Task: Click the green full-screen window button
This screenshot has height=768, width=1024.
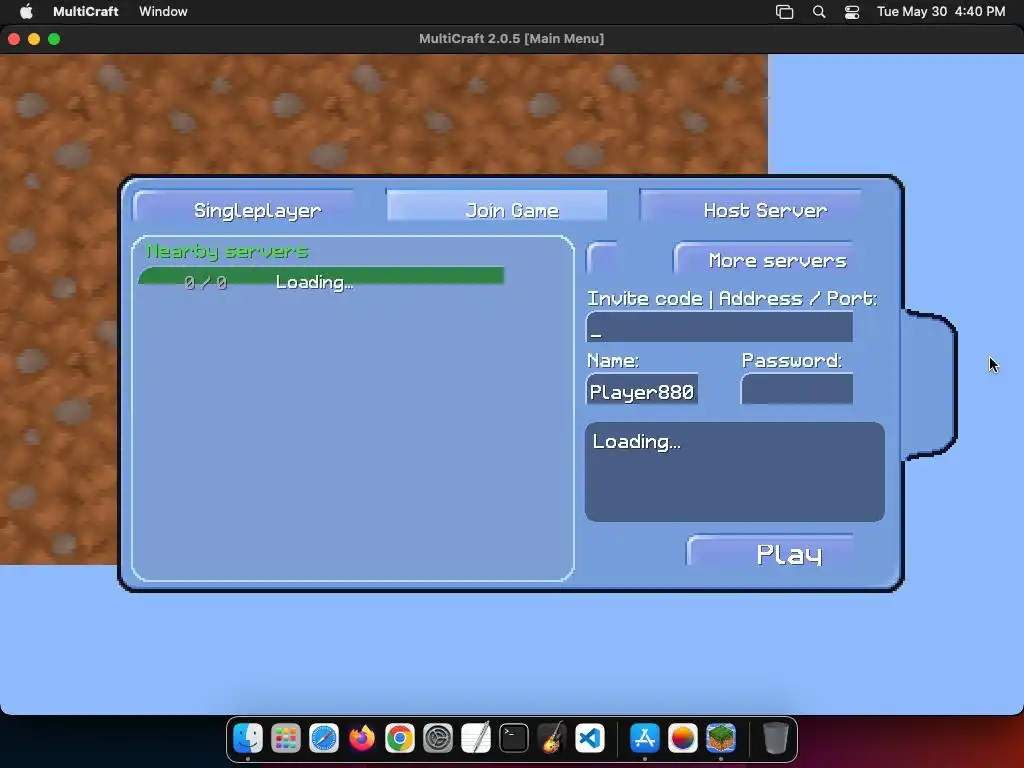Action: coord(54,39)
